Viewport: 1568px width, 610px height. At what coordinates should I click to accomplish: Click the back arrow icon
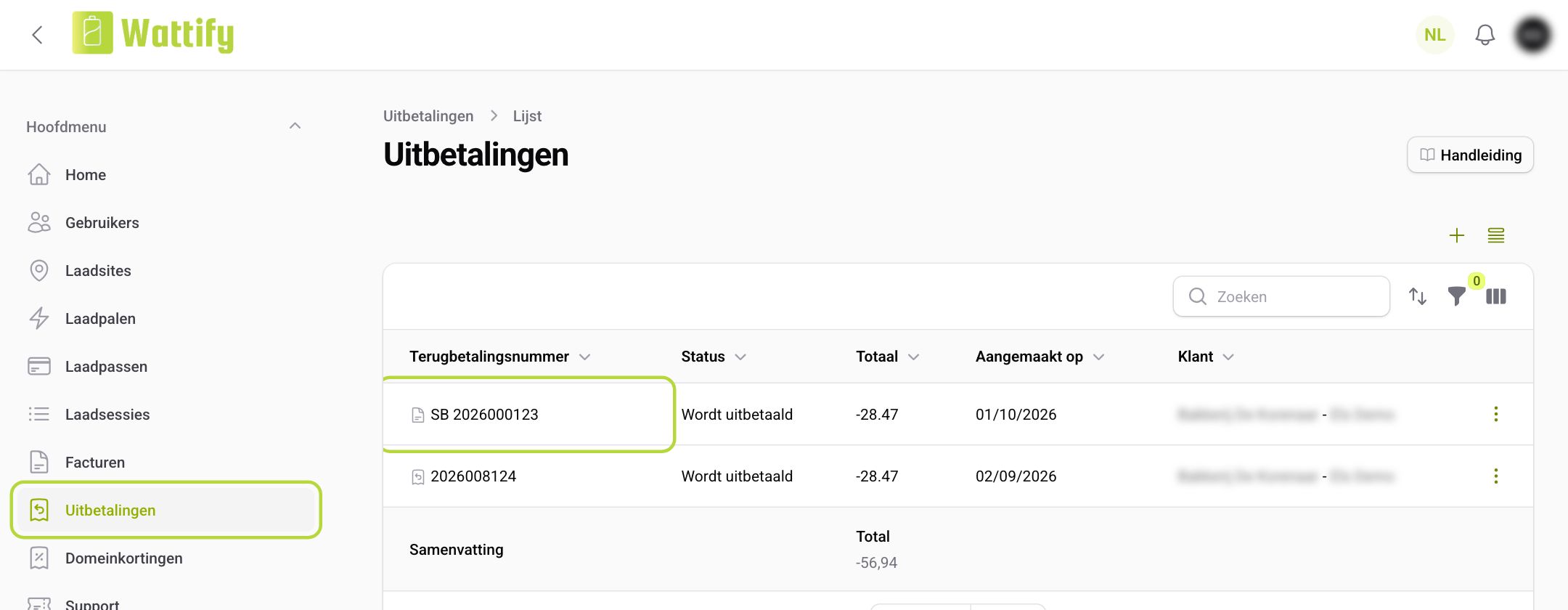pos(38,35)
